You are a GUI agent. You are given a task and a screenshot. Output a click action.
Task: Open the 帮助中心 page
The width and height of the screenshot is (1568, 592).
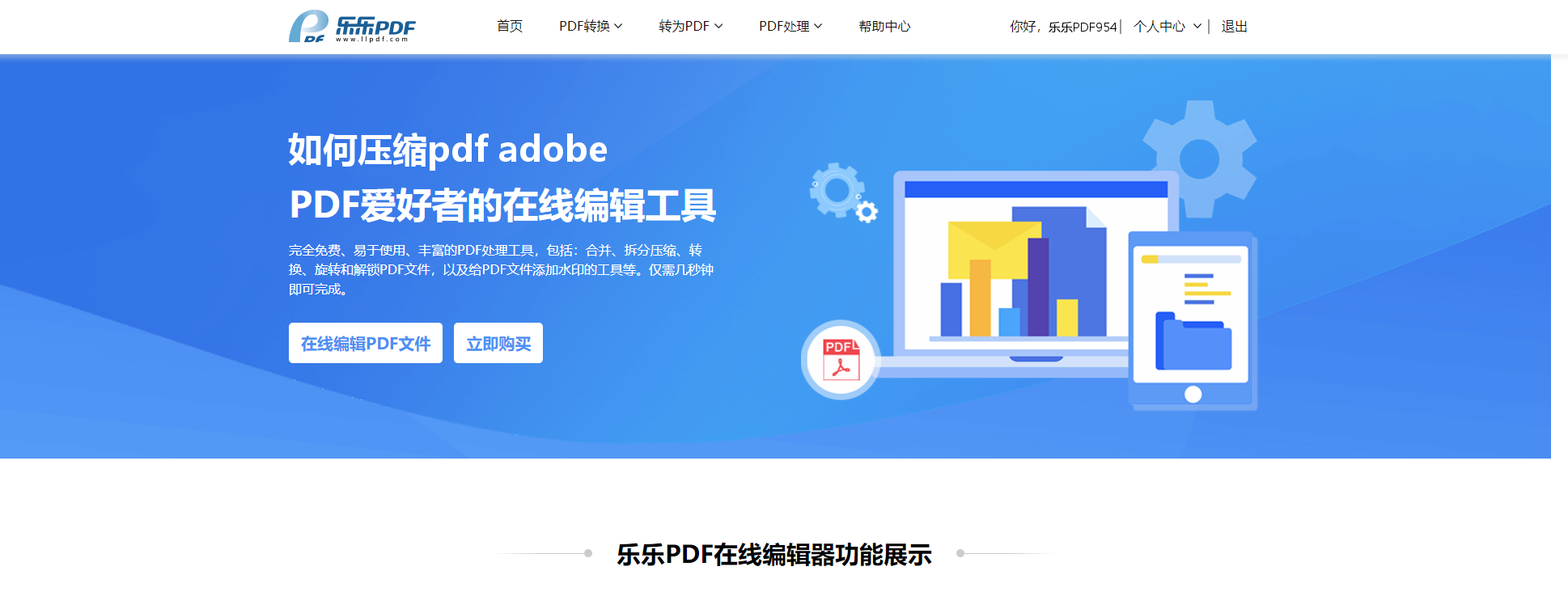(884, 26)
